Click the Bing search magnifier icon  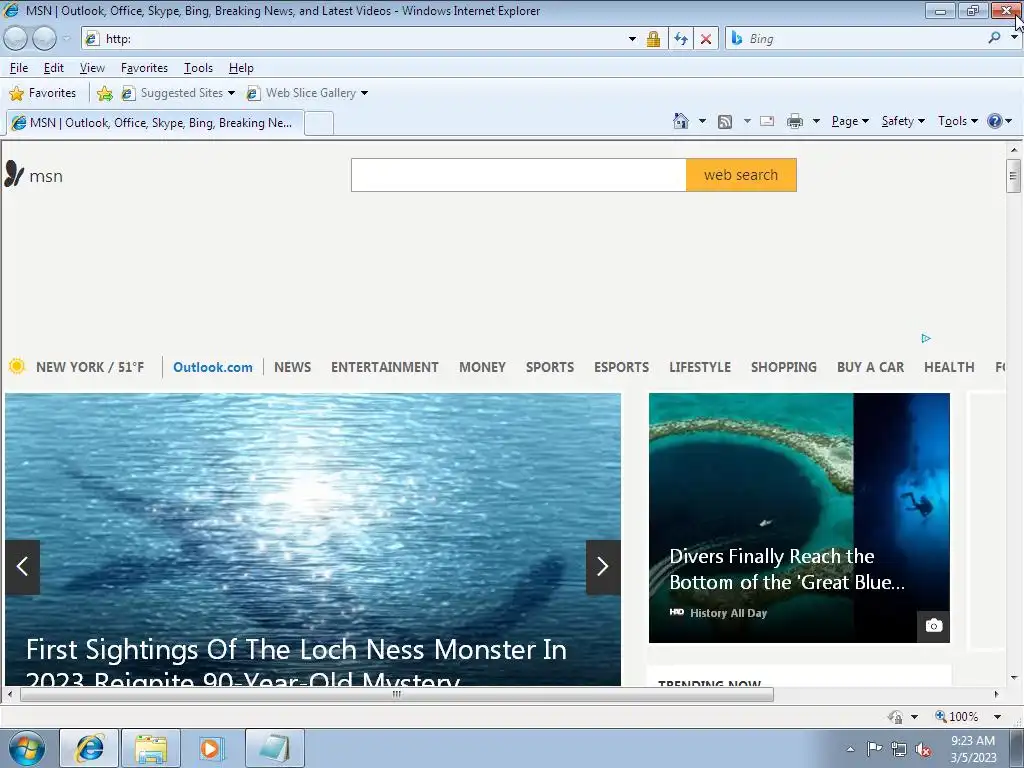coord(994,39)
